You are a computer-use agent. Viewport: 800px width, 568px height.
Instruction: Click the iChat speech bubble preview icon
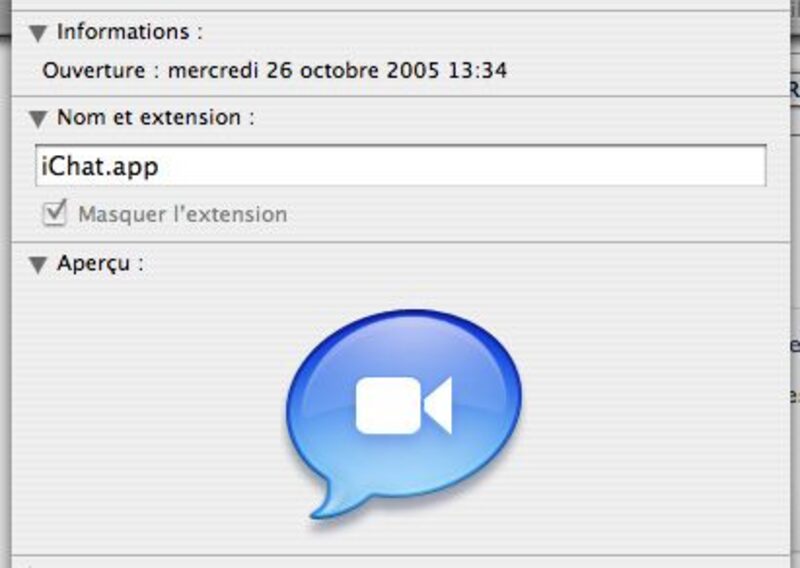click(404, 414)
